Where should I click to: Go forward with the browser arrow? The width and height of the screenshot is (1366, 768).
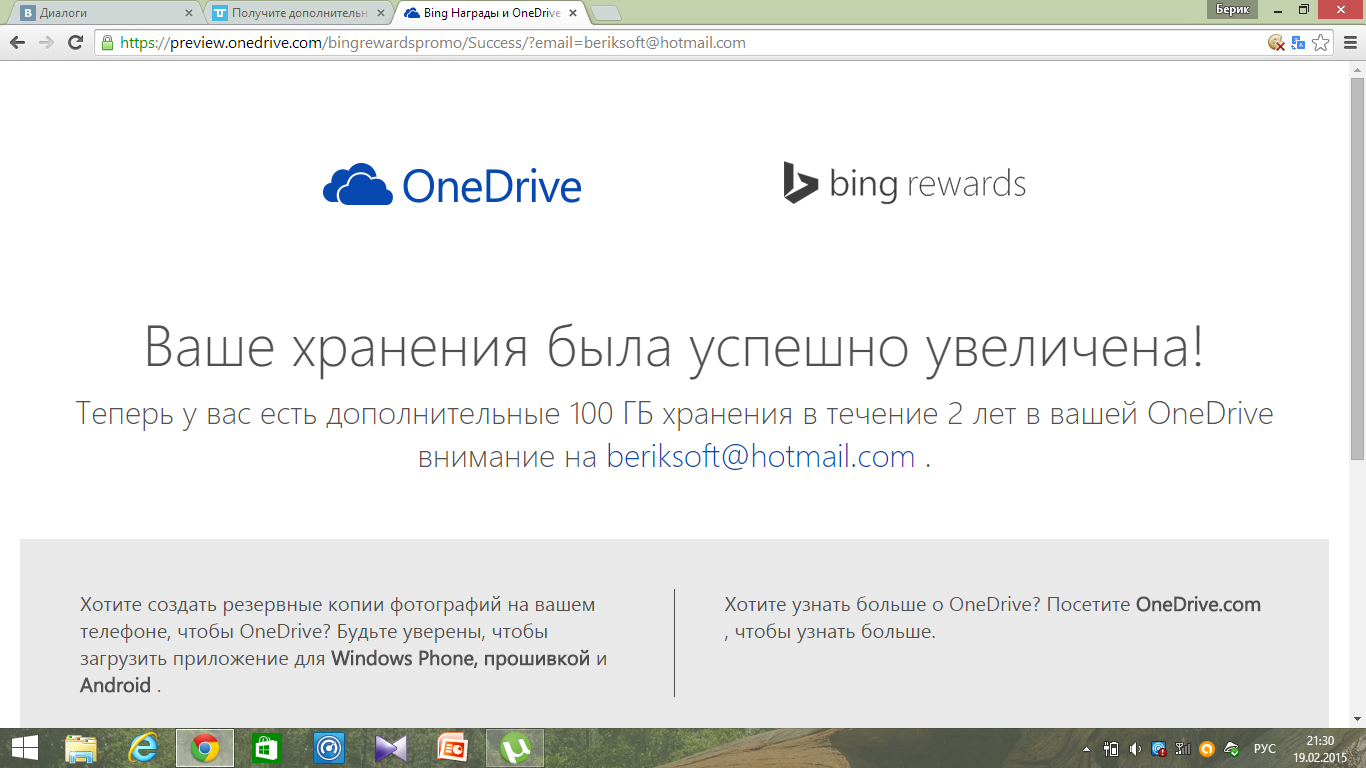pos(46,43)
